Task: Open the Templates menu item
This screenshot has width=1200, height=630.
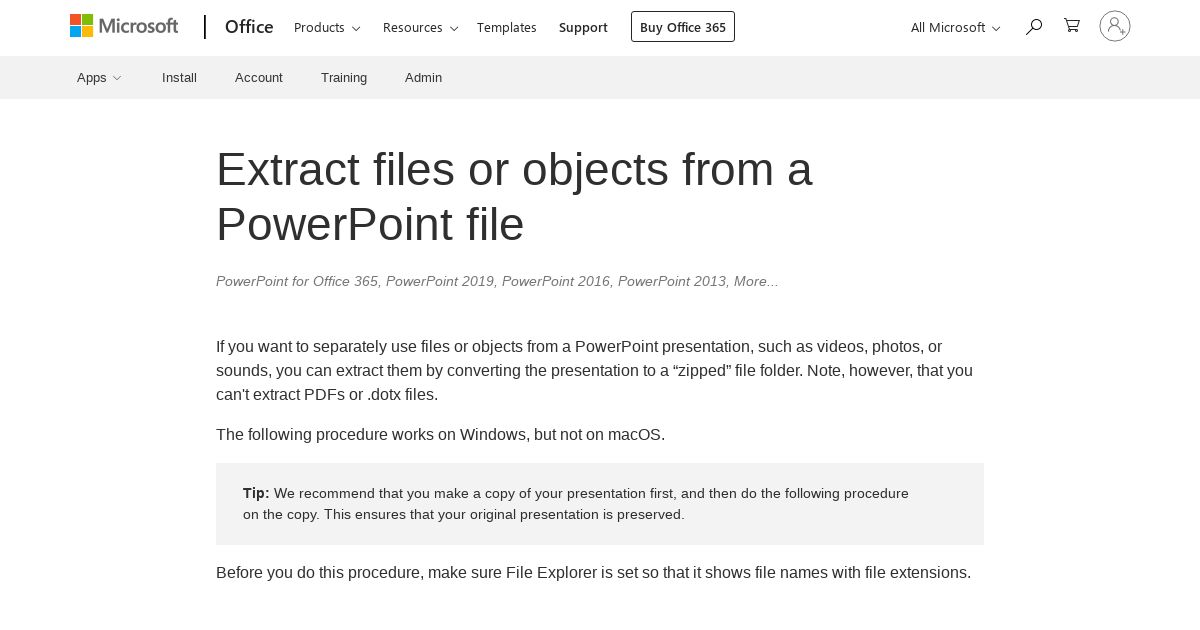Action: [507, 27]
